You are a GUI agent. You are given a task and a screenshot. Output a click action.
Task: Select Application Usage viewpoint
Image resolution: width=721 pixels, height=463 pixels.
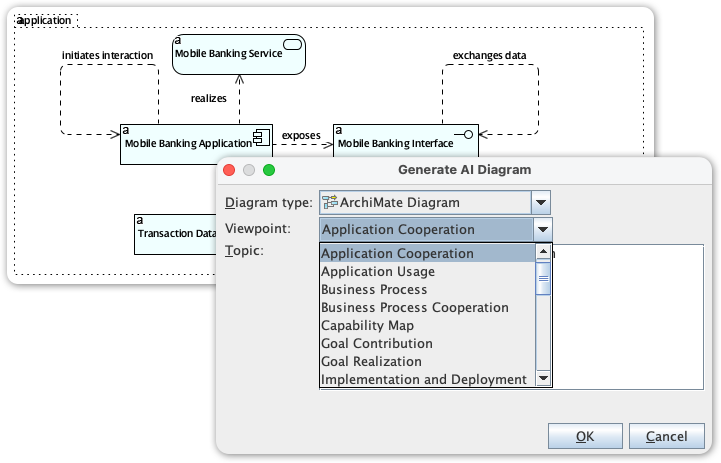[378, 271]
